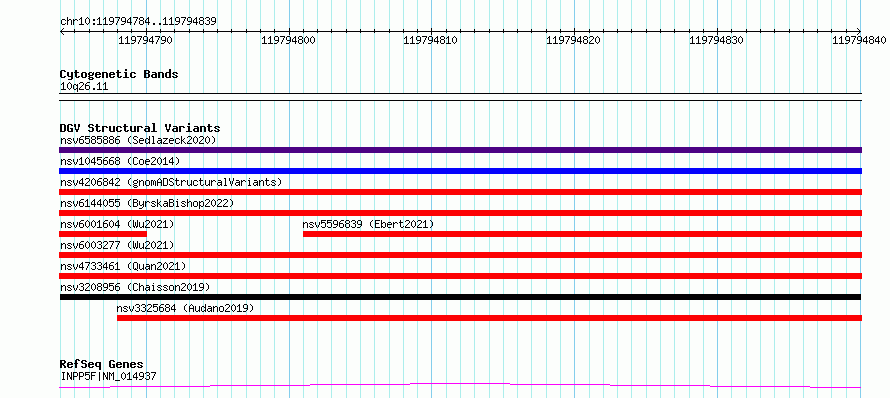The image size is (890, 398).
Task: Click the INPP5F|NM_014937 gene label
Action: [x=108, y=376]
